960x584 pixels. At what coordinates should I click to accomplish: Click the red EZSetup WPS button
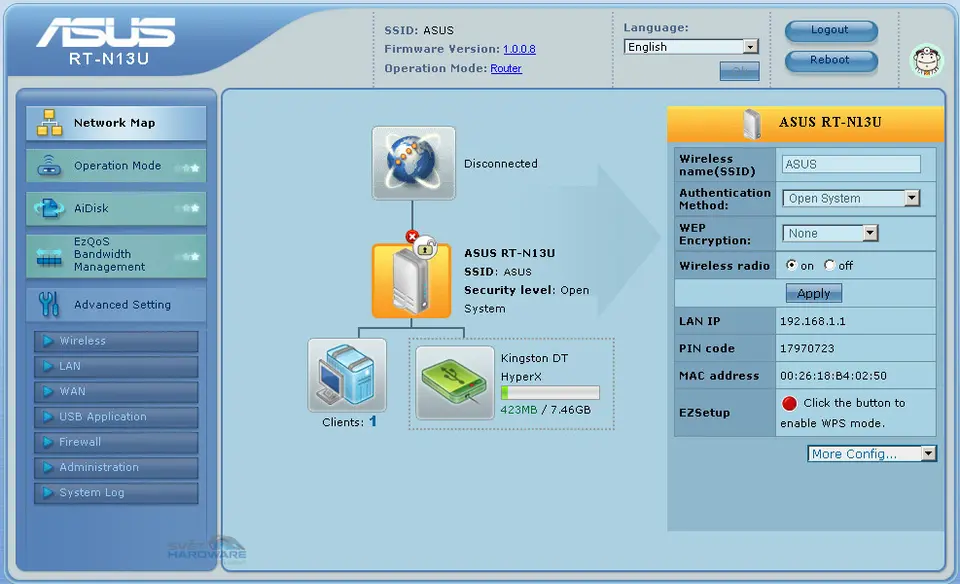pyautogui.click(x=789, y=404)
